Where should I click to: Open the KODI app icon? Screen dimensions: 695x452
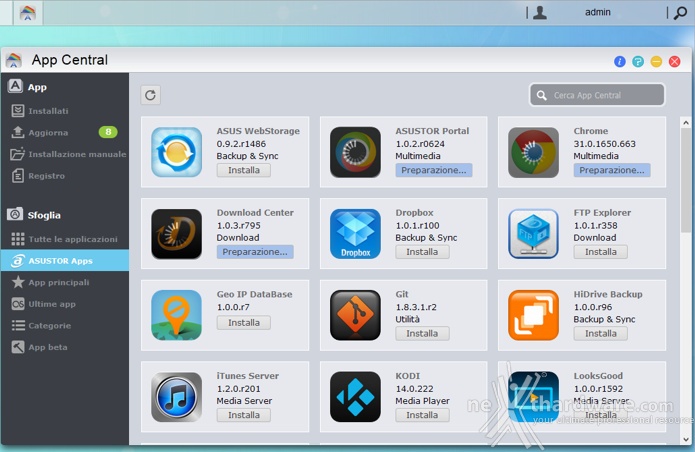coord(355,397)
